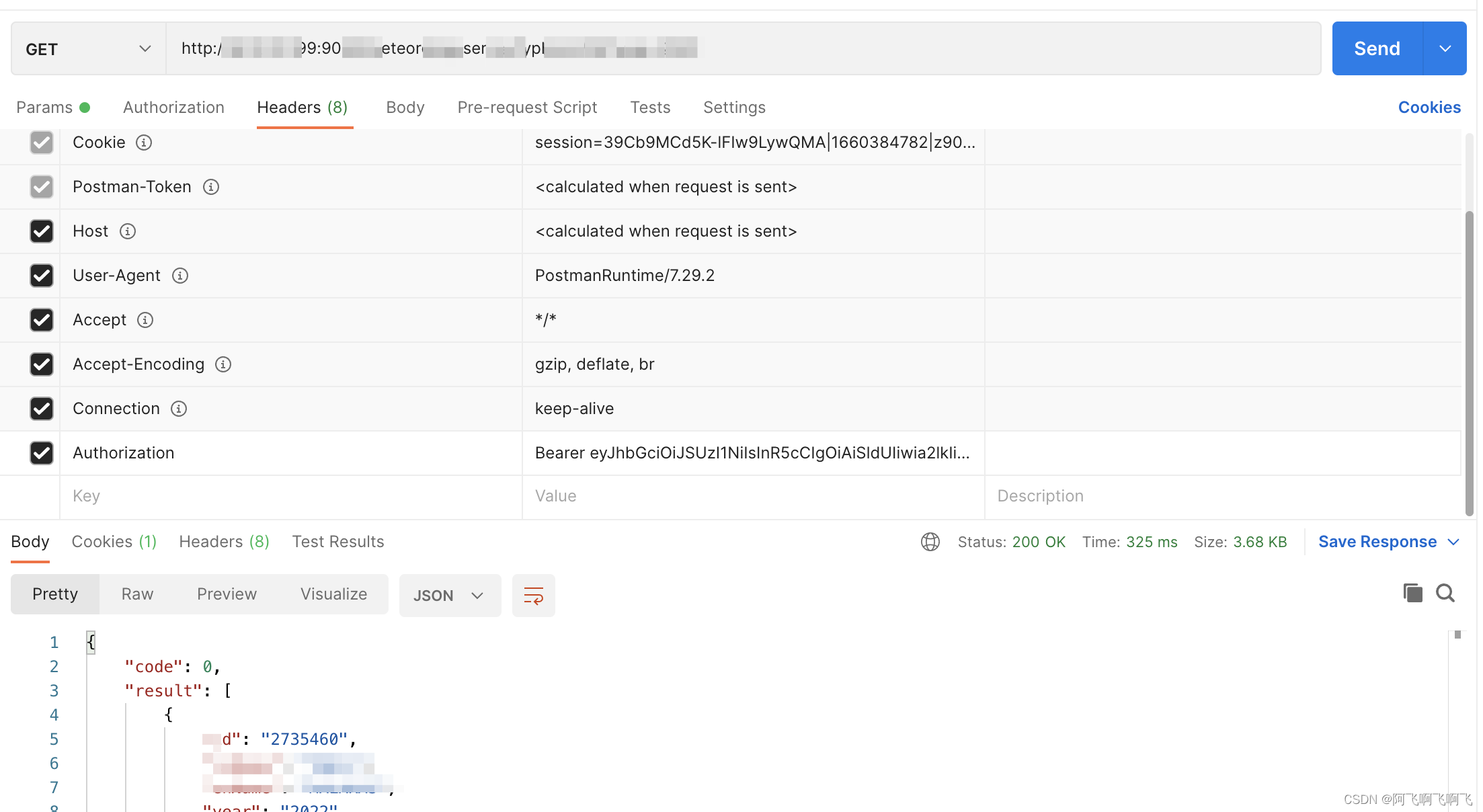This screenshot has height=812, width=1483.
Task: Copy the response body
Action: coord(1412,593)
